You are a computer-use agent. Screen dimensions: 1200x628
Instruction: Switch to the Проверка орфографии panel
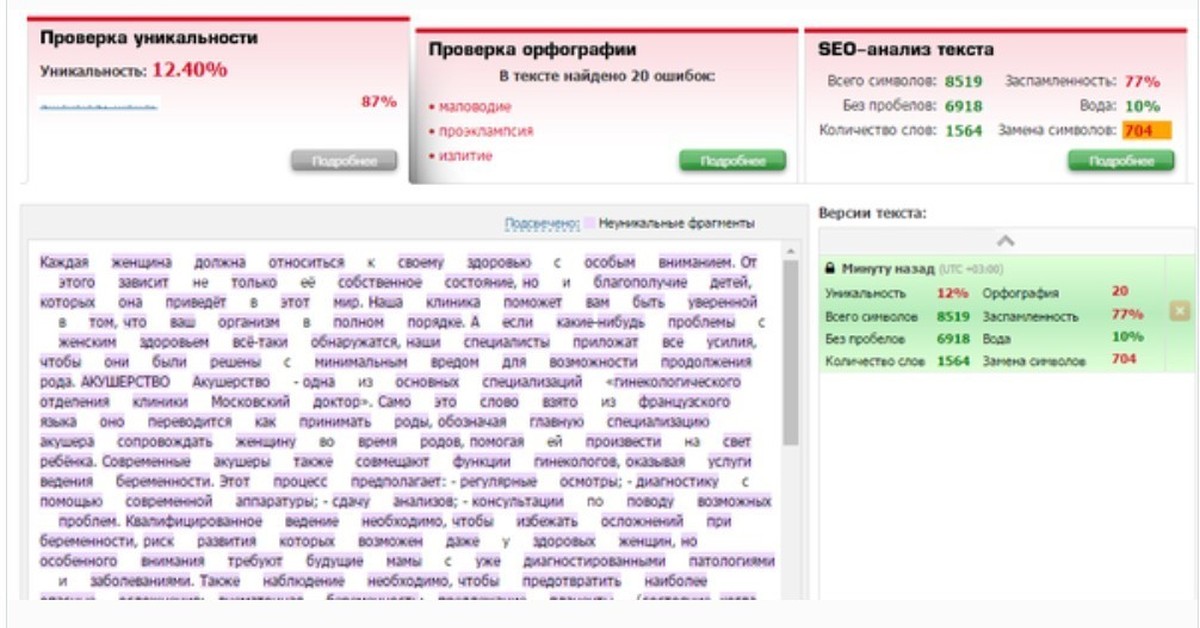[x=532, y=49]
